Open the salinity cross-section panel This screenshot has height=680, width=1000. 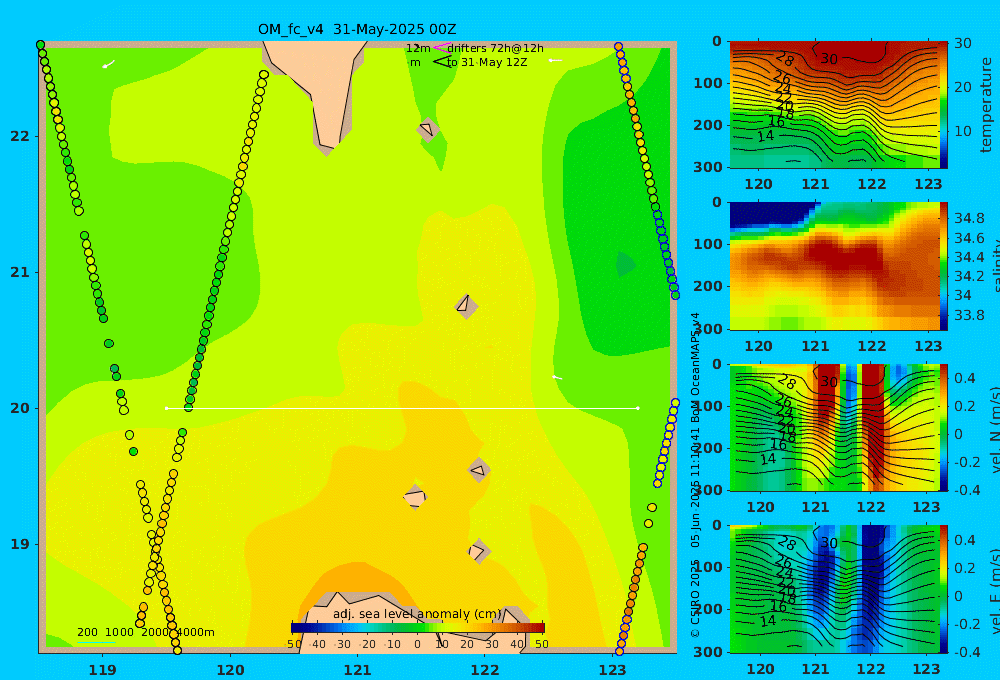(835, 267)
